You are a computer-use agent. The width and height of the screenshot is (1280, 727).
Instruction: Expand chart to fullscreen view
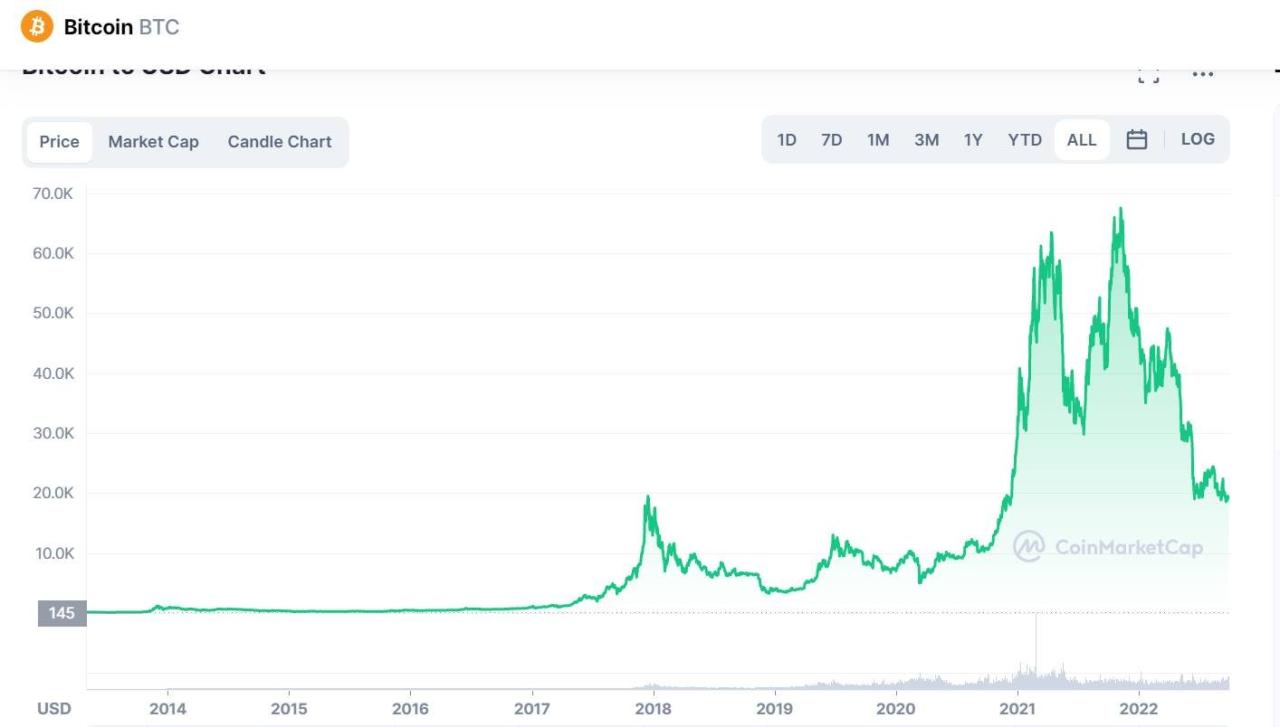coord(1148,74)
